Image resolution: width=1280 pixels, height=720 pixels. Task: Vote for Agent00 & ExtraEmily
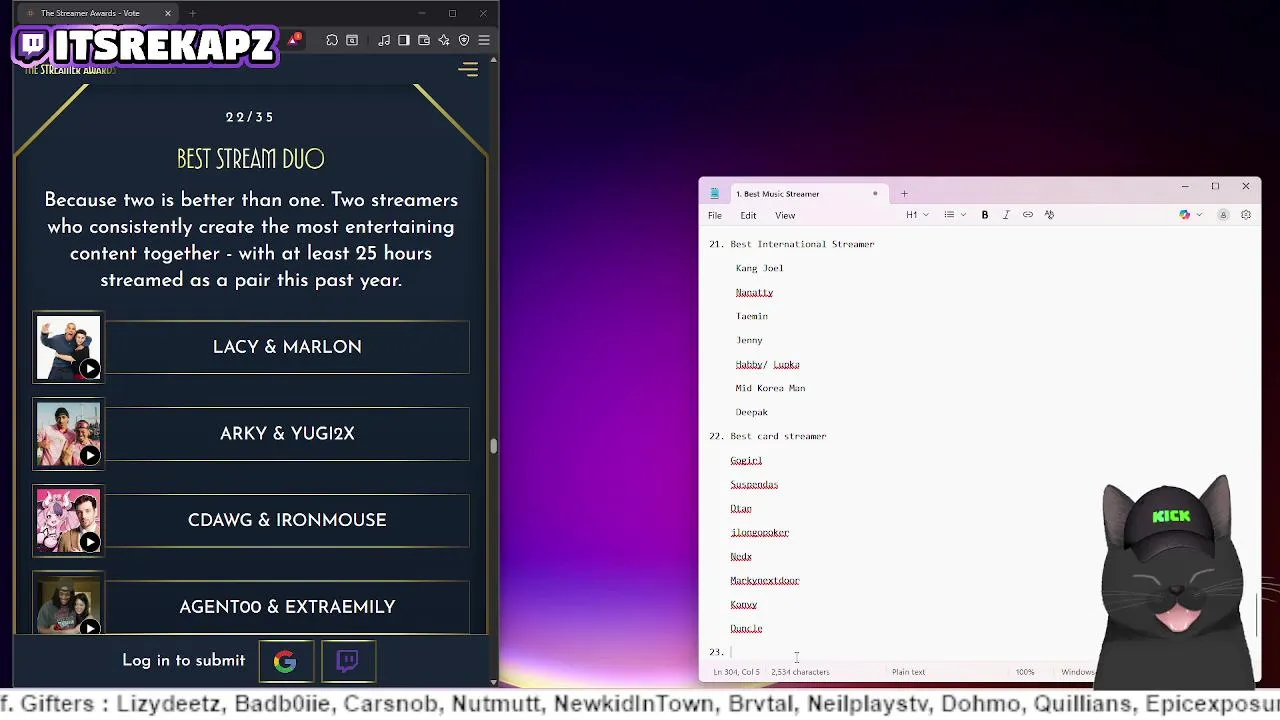pyautogui.click(x=287, y=606)
